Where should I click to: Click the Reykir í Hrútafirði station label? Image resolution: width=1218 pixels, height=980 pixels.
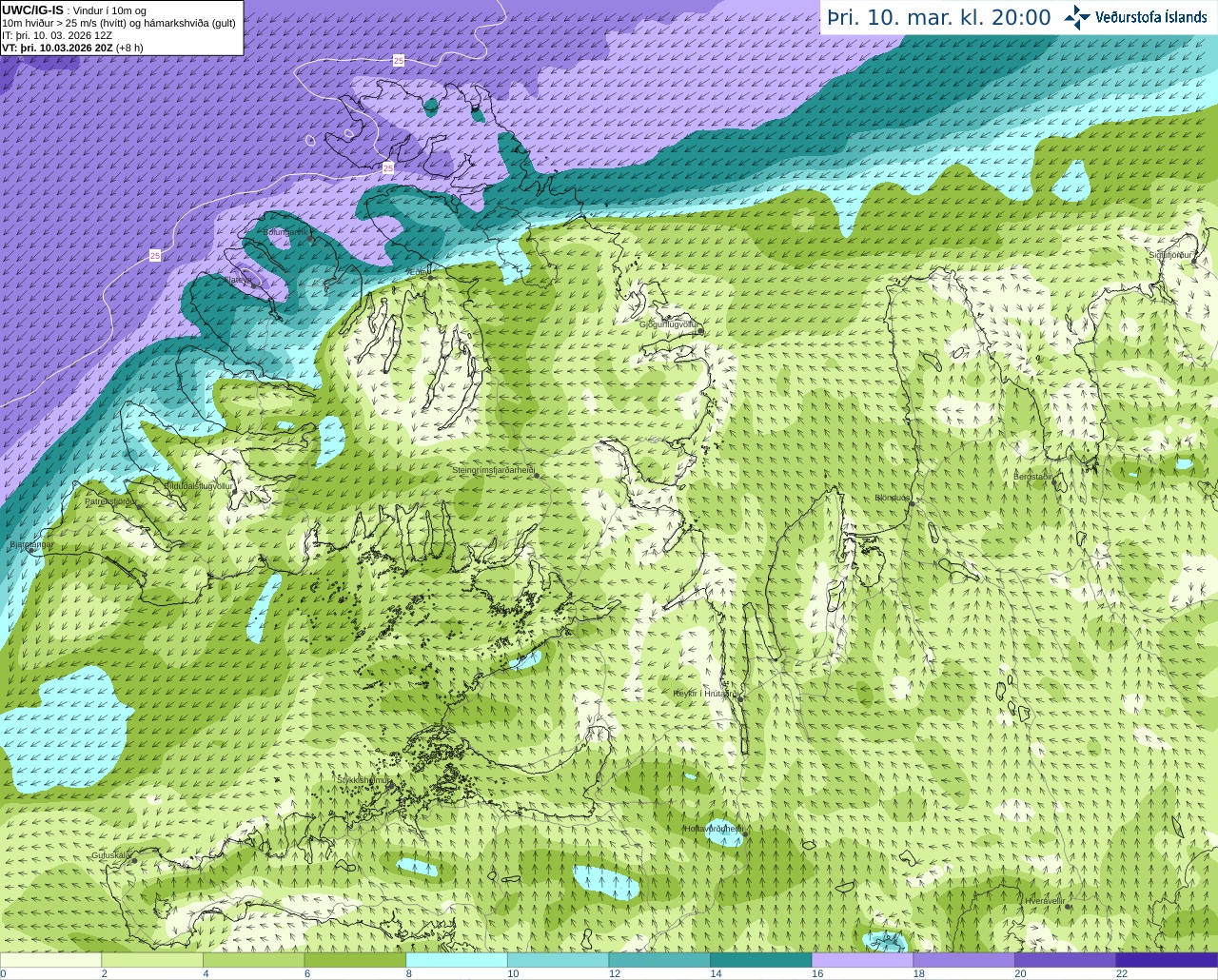[x=706, y=694]
